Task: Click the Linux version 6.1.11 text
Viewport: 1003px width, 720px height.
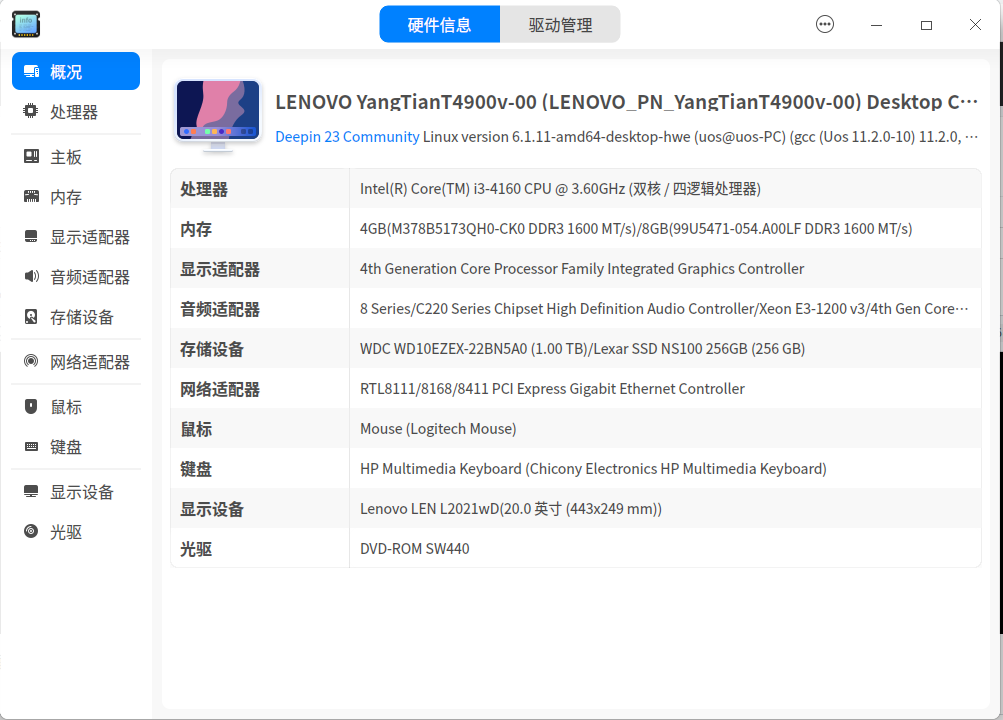Action: pos(700,137)
